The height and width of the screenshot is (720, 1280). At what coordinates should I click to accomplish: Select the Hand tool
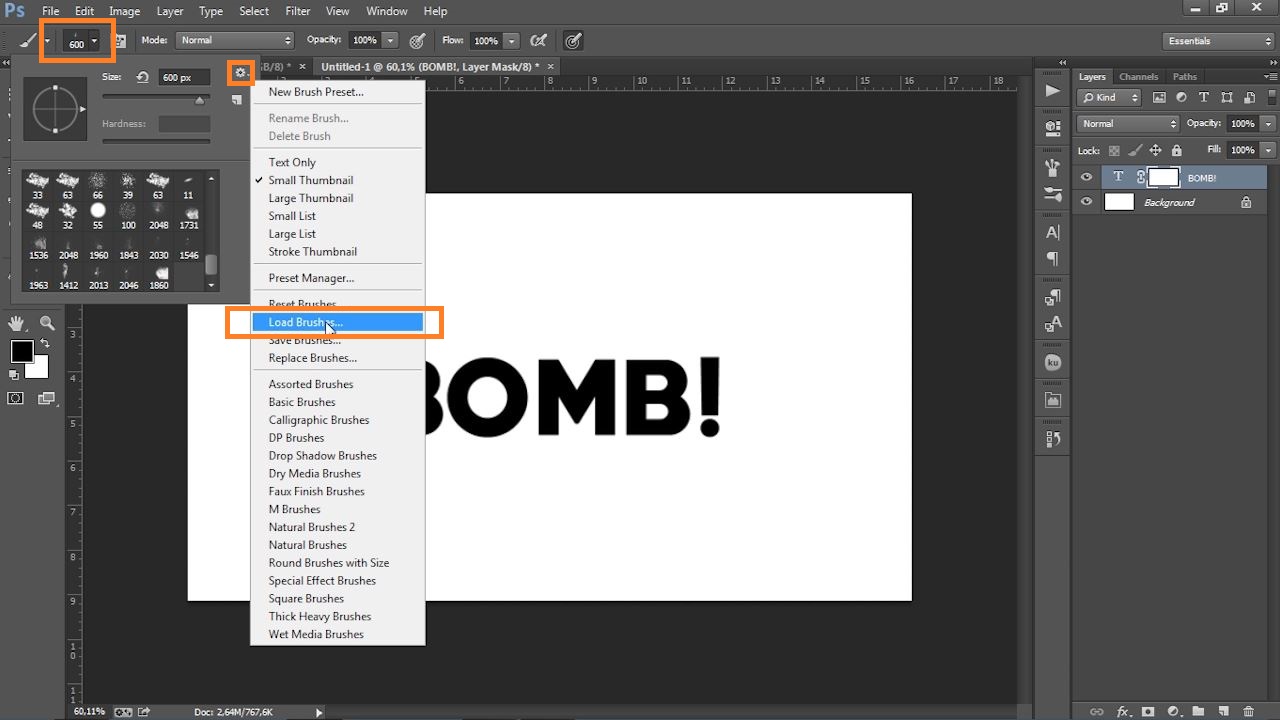(x=18, y=323)
